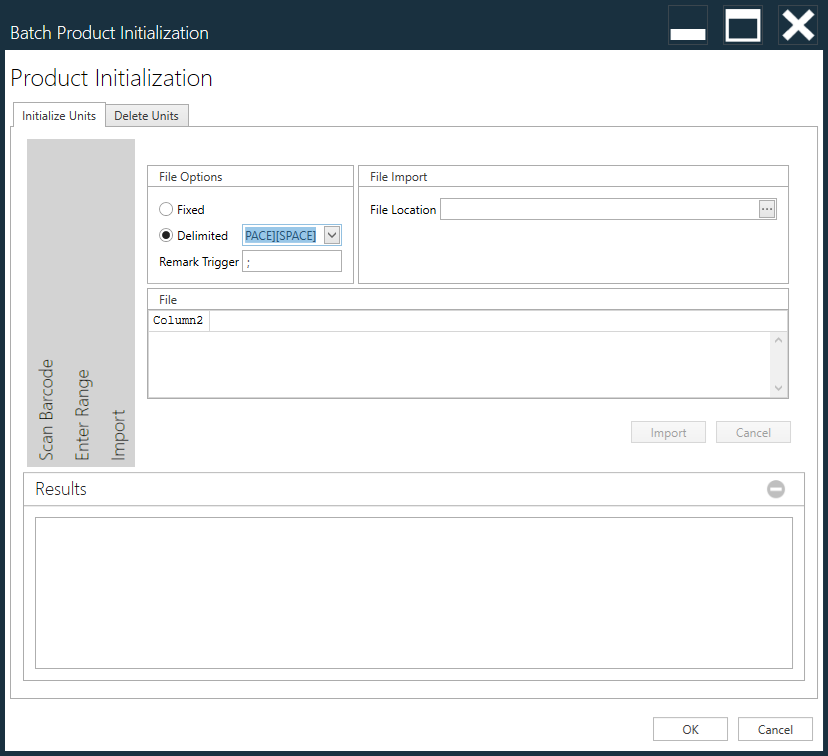Open the file browser via the ellipsis button
Screen dimensions: 828x756
click(769, 209)
